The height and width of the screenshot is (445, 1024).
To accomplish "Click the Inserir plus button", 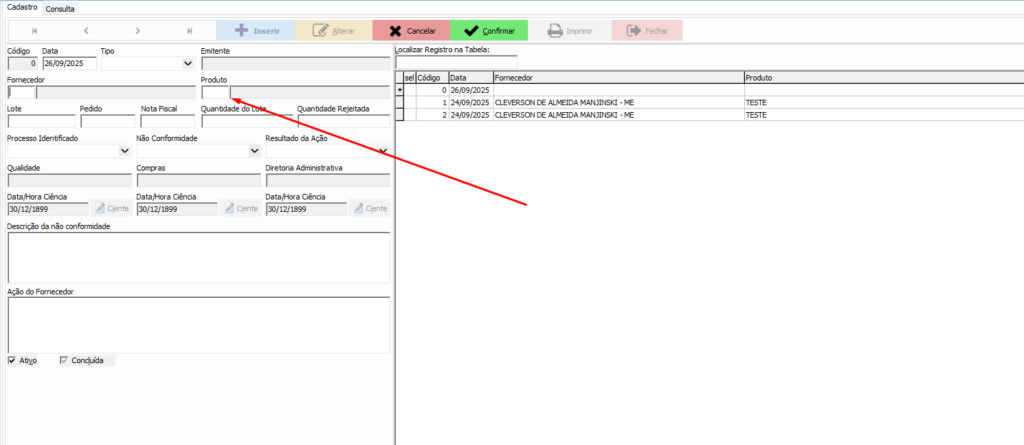I will click(256, 31).
